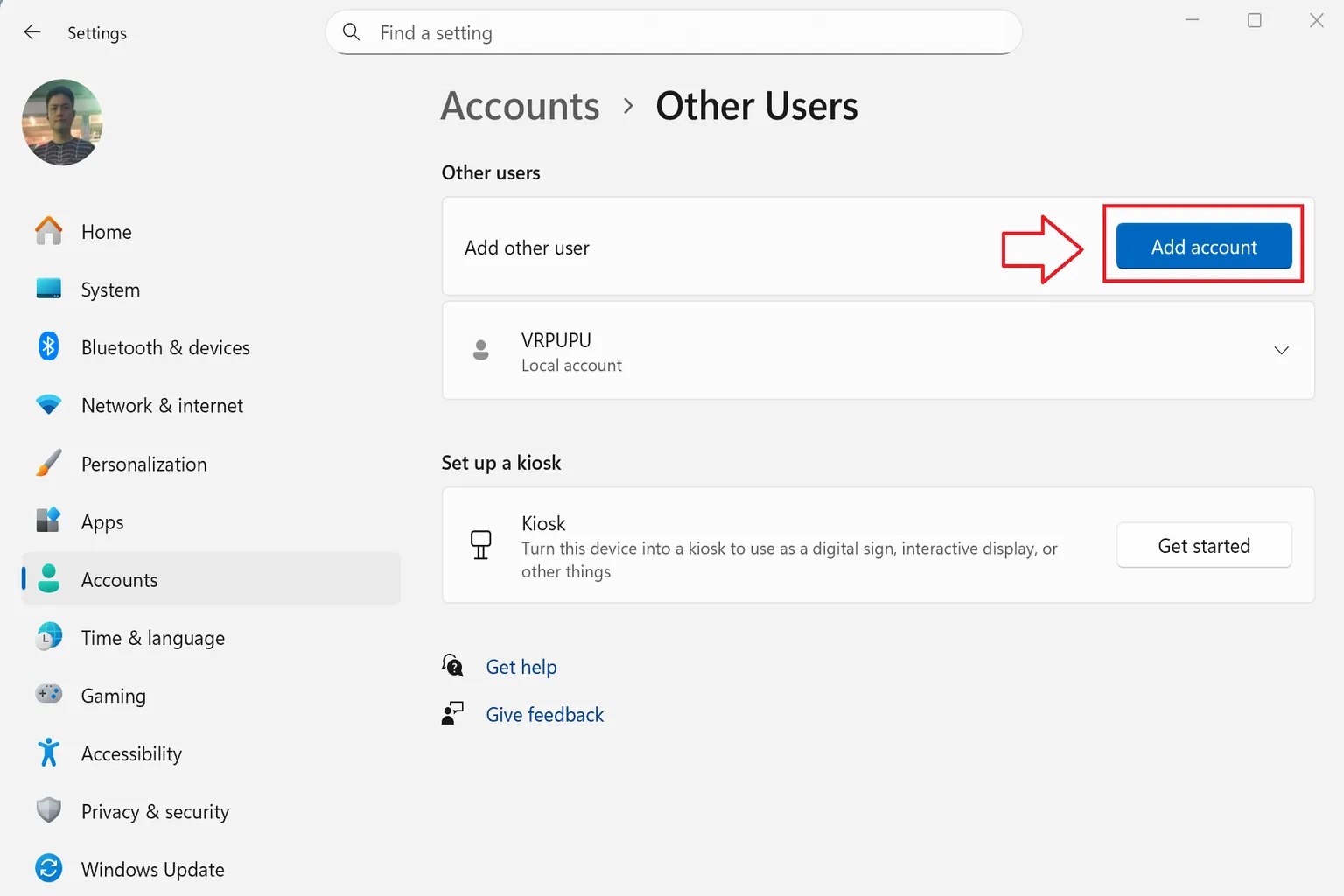
Task: Click the Gaming controller icon
Action: point(49,694)
